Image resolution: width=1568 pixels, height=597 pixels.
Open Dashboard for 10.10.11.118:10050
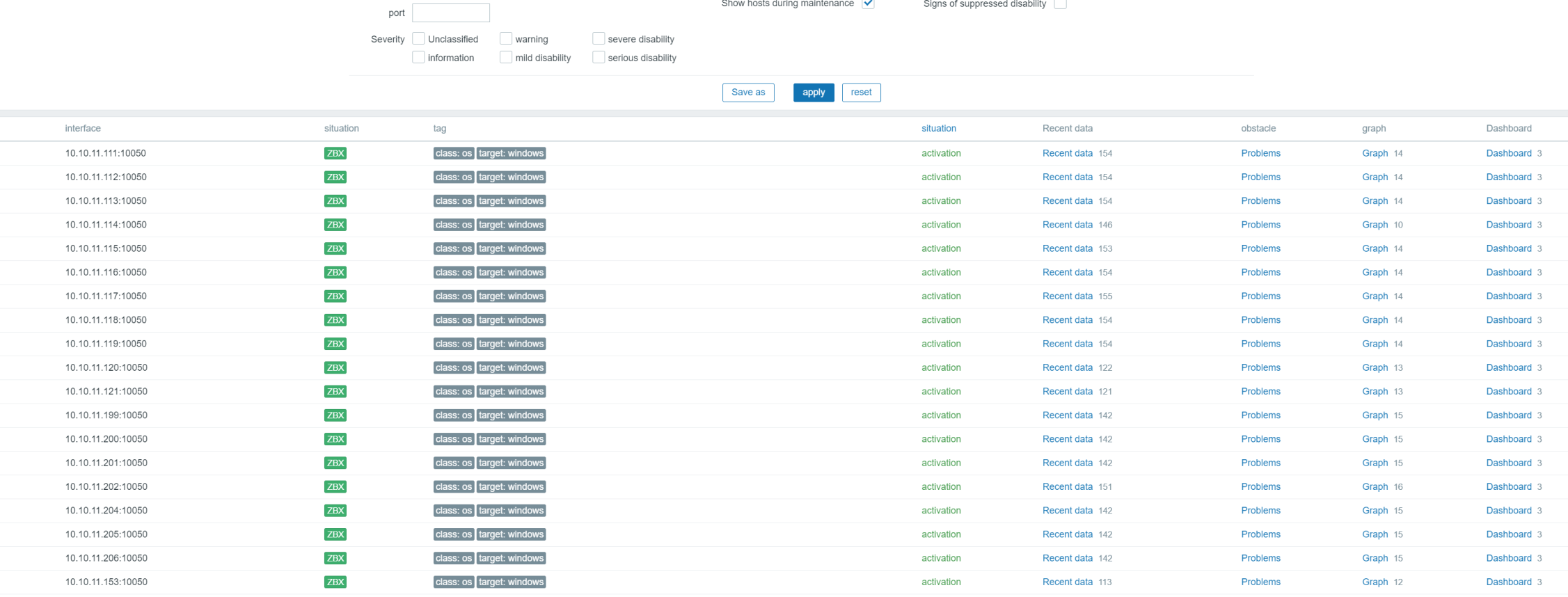1509,320
